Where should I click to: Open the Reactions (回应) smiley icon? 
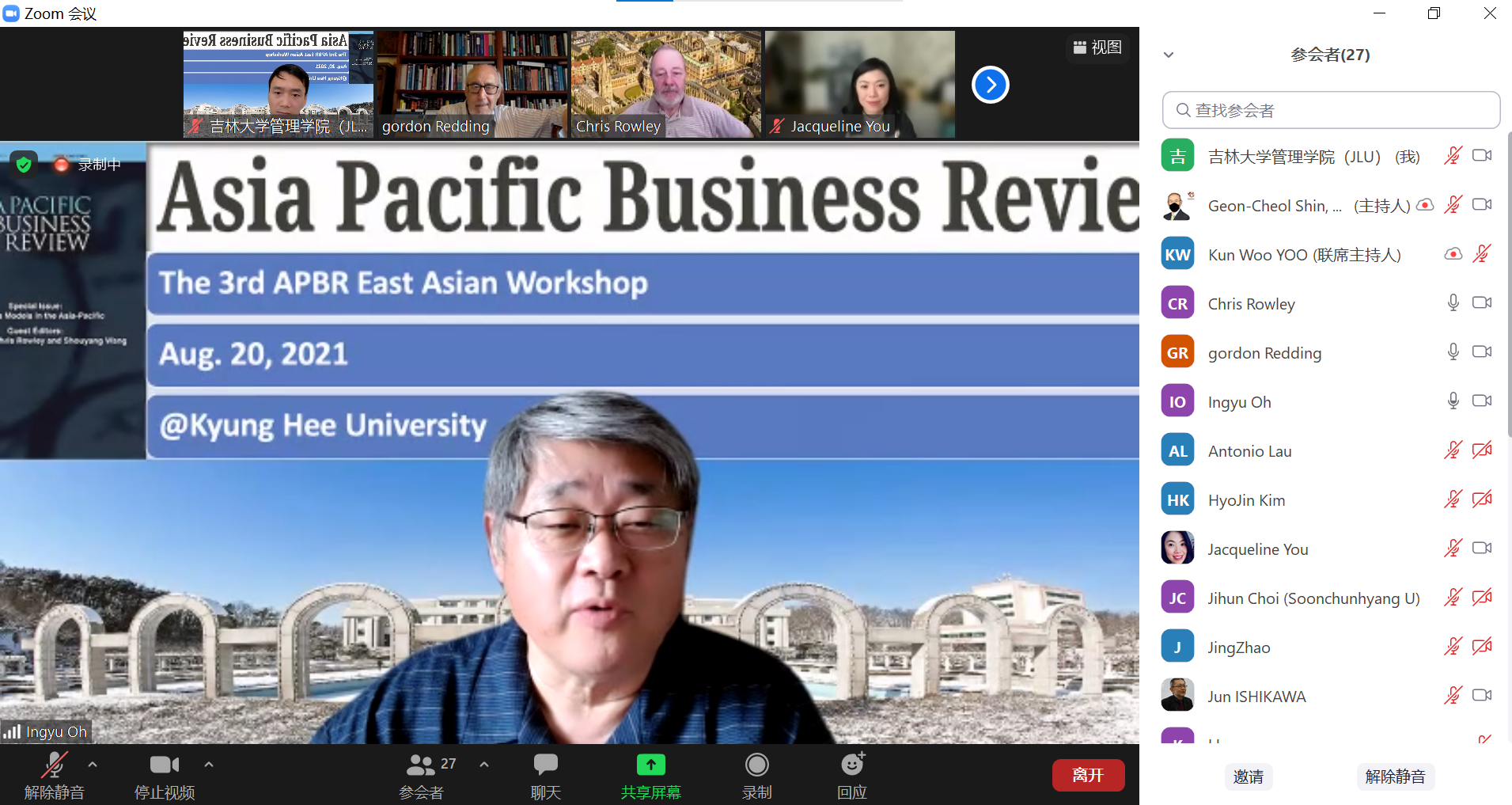pos(852,765)
